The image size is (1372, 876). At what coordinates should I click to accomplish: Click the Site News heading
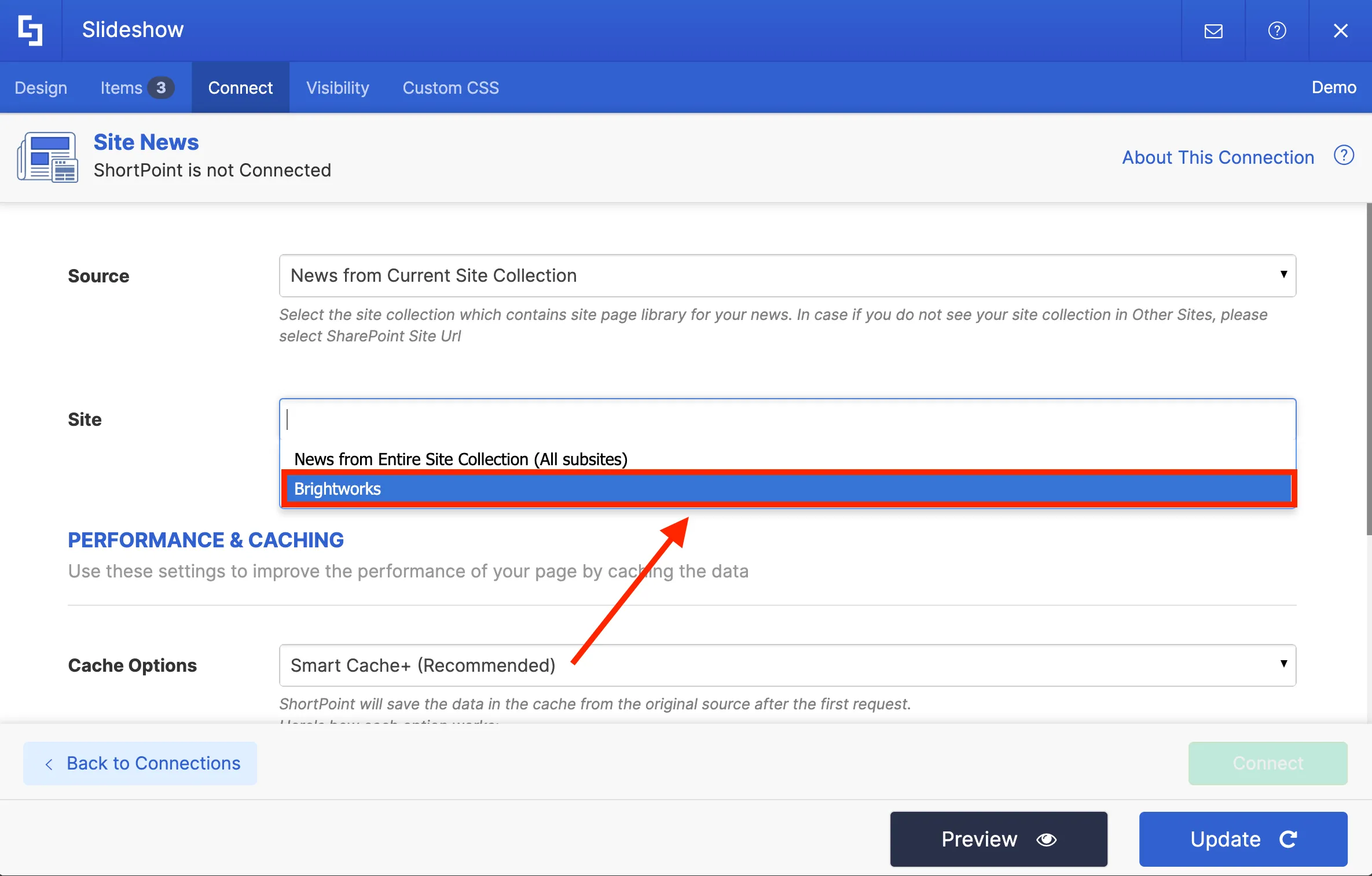pos(146,142)
